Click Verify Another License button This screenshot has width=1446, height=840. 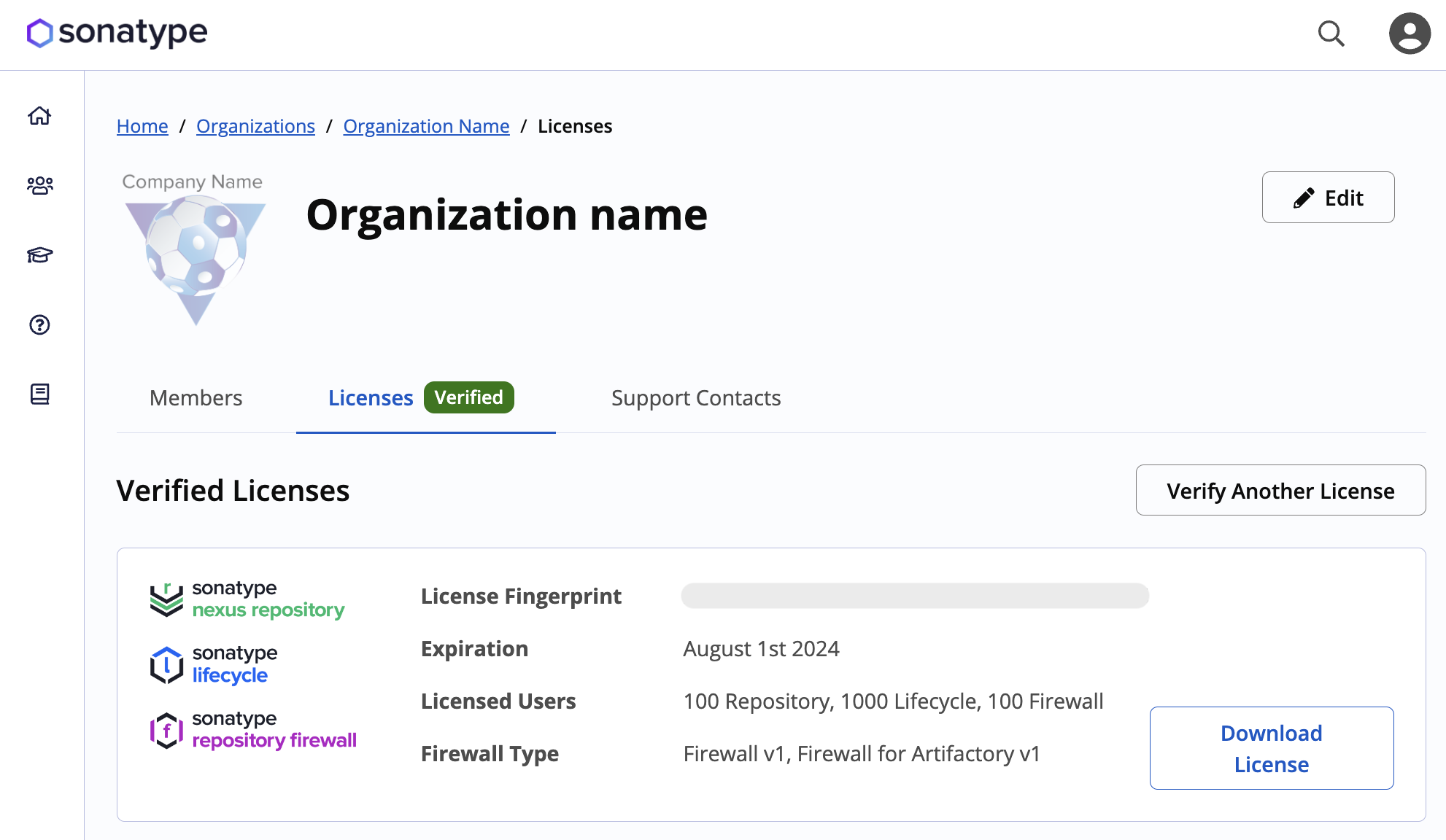click(x=1280, y=490)
